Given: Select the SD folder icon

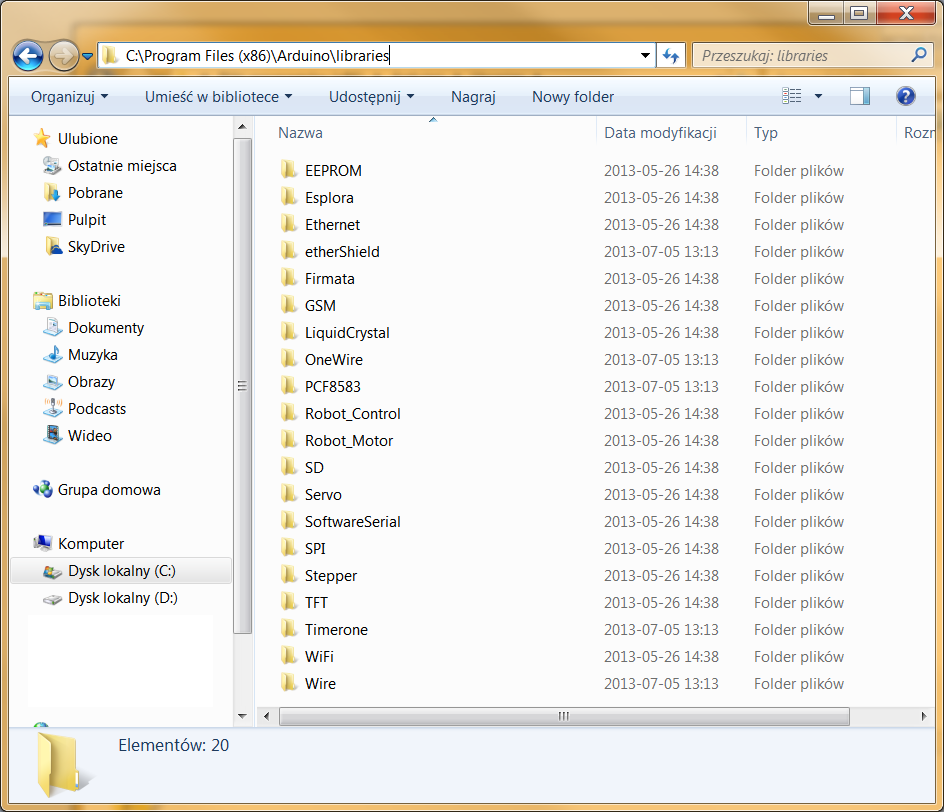Looking at the screenshot, I should pos(289,468).
